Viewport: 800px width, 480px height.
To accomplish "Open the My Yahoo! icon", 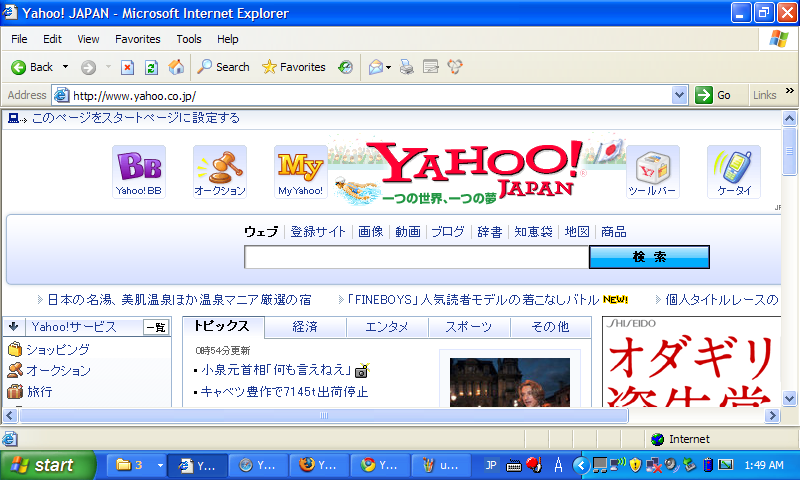I will click(301, 172).
